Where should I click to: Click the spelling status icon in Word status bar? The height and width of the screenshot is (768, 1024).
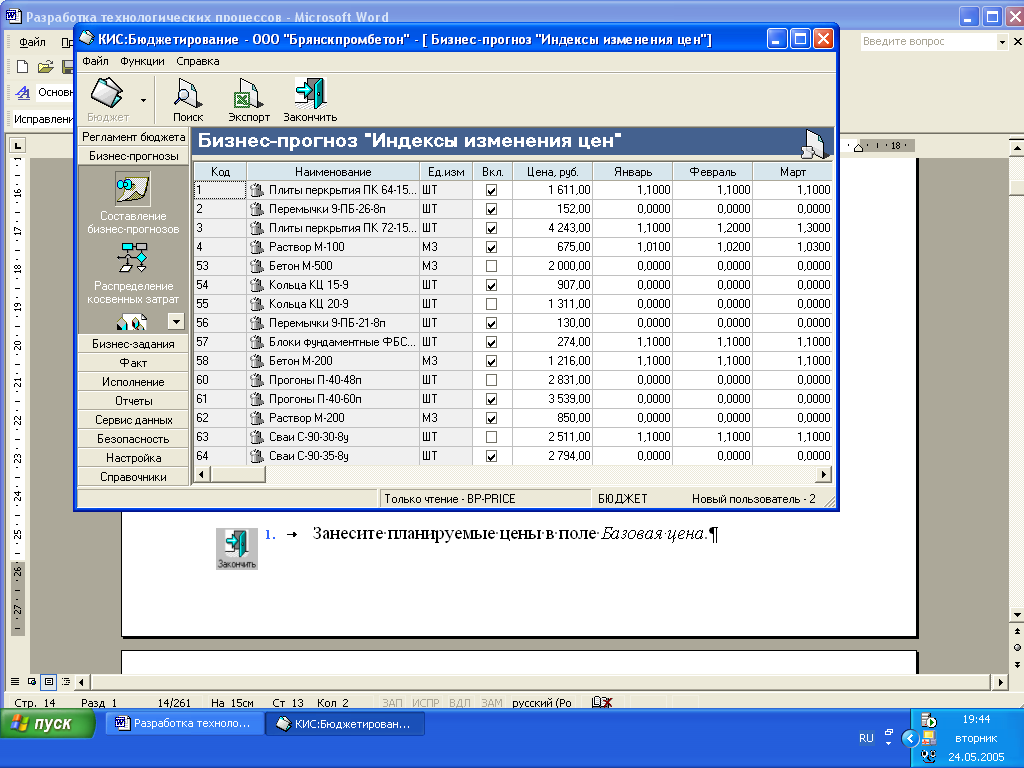coord(601,703)
